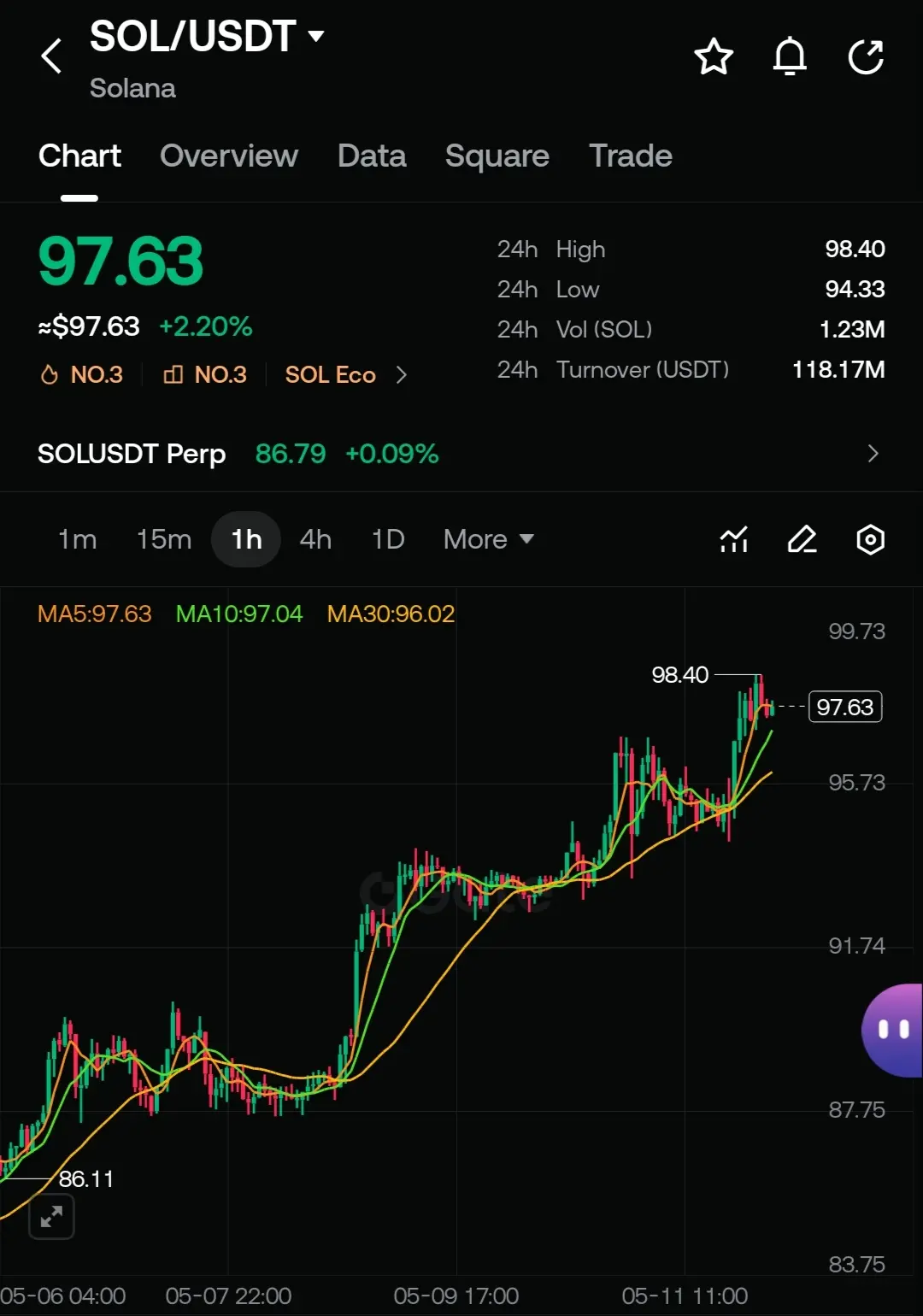Image resolution: width=923 pixels, height=1316 pixels.
Task: Tap the 98.40 high marker on chart
Action: tap(680, 675)
